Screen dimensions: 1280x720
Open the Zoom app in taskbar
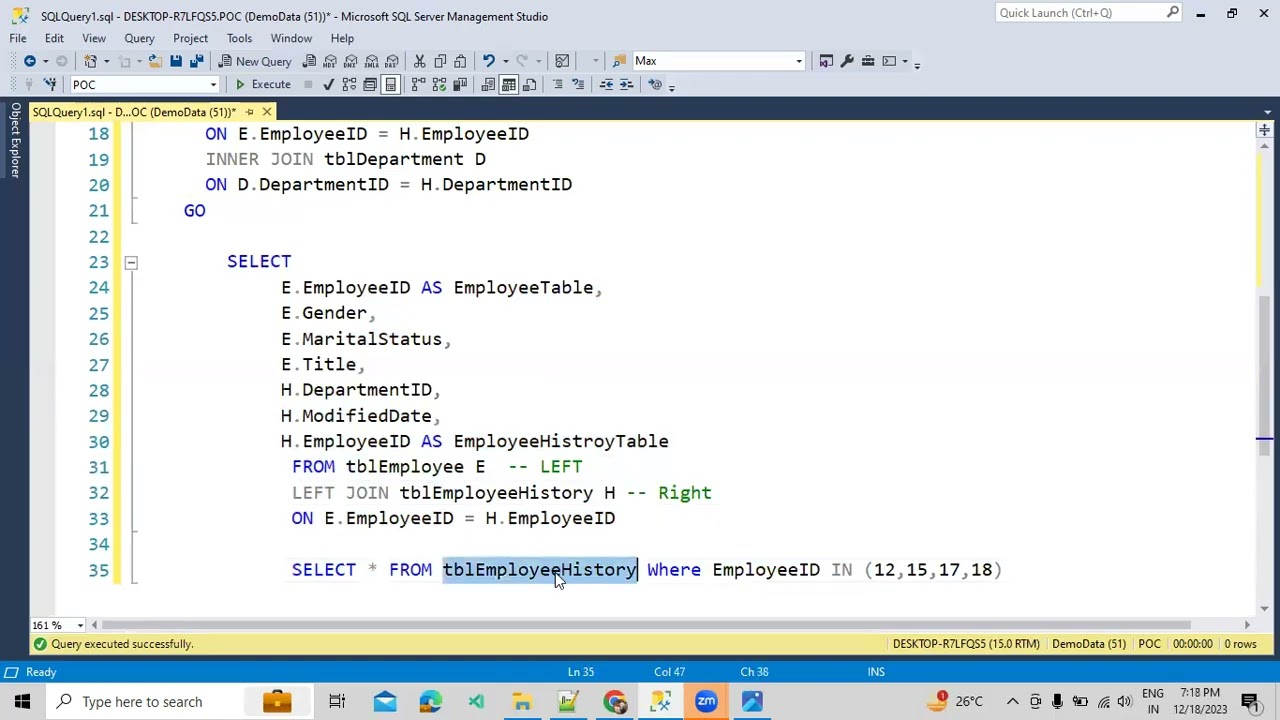[706, 701]
